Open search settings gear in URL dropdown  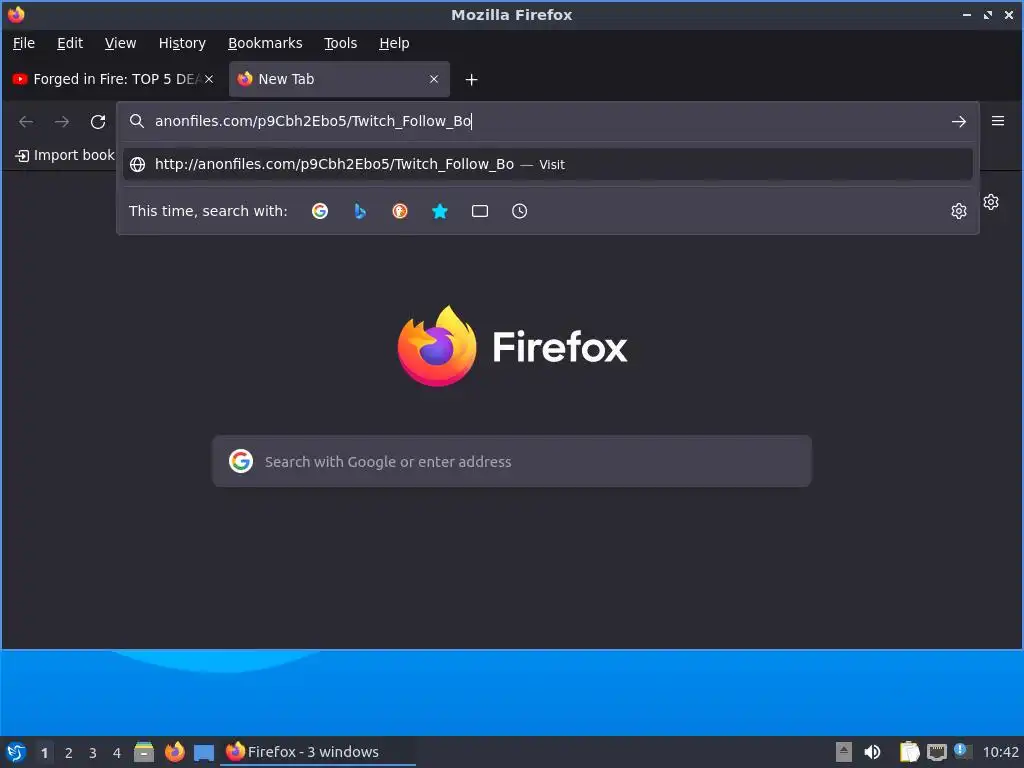click(x=959, y=211)
